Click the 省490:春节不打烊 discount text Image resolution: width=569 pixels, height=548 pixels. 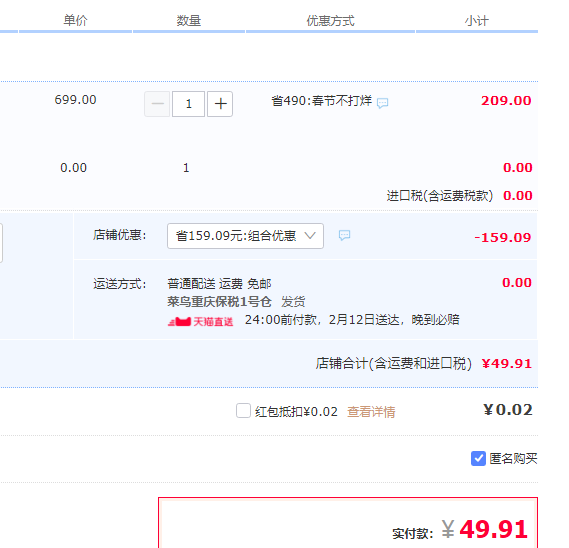[322, 101]
